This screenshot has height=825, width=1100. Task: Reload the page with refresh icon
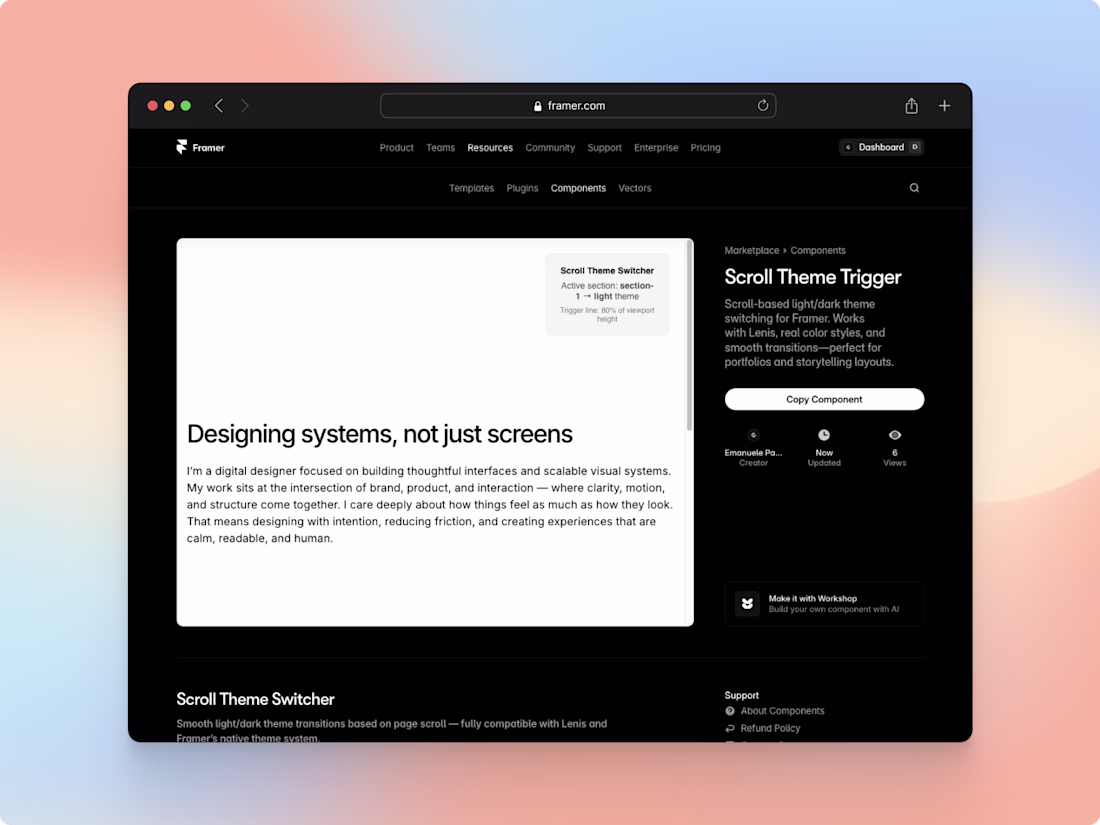coord(763,105)
